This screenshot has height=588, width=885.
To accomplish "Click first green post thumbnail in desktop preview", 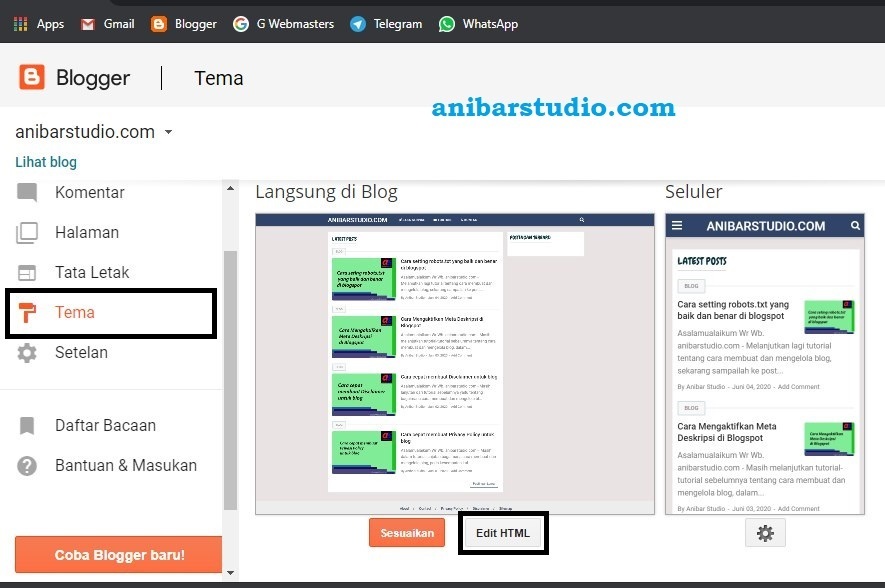I will (x=363, y=279).
